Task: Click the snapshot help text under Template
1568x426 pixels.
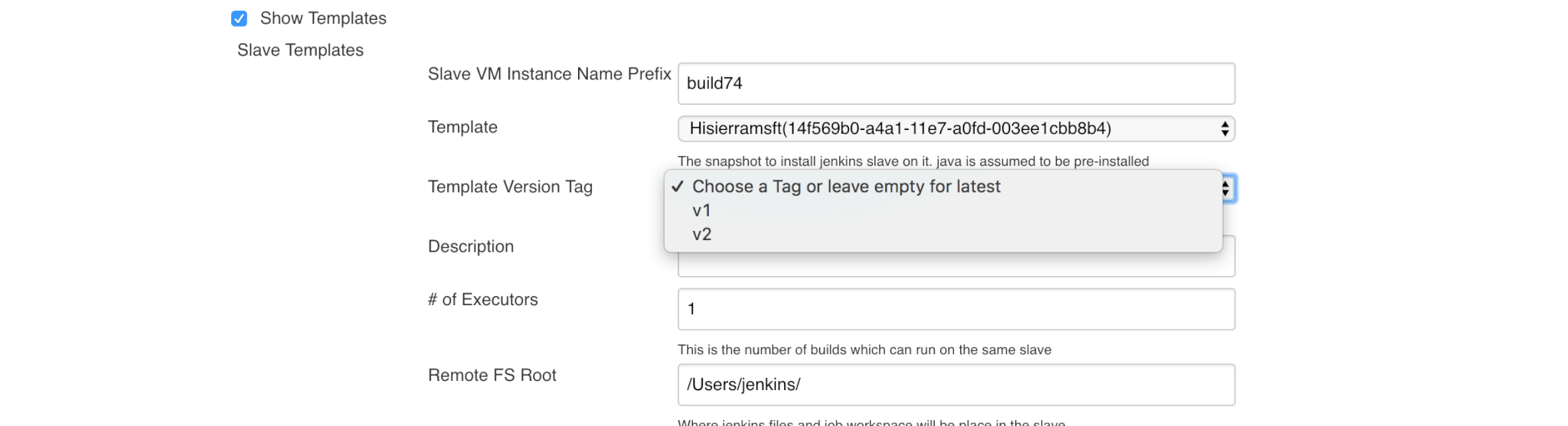Action: click(913, 161)
